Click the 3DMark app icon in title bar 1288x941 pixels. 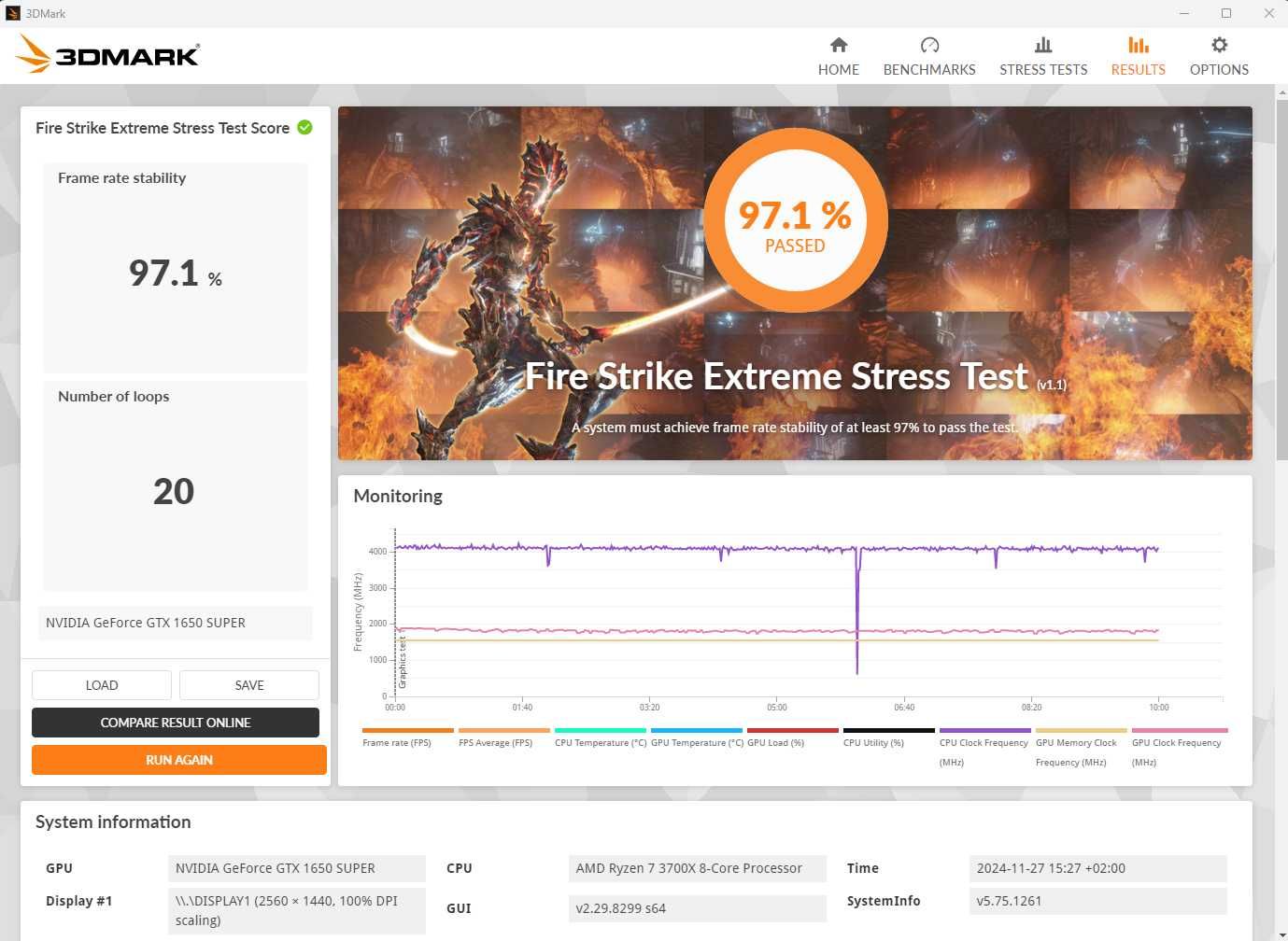(13, 13)
